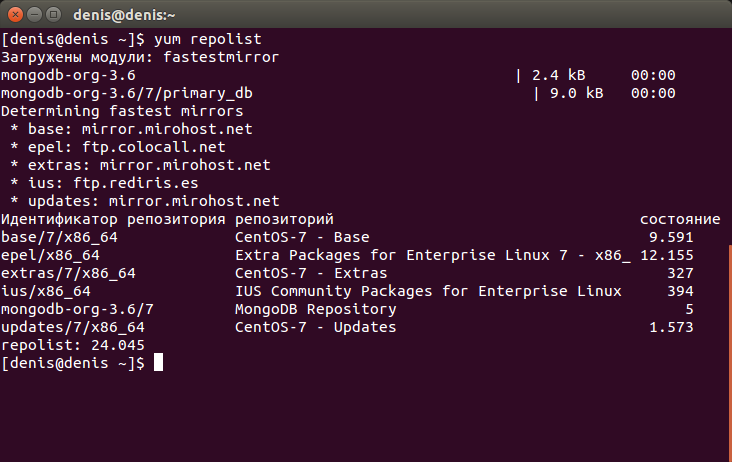
Task: Click the ius/x86_64 repo id
Action: pos(46,291)
